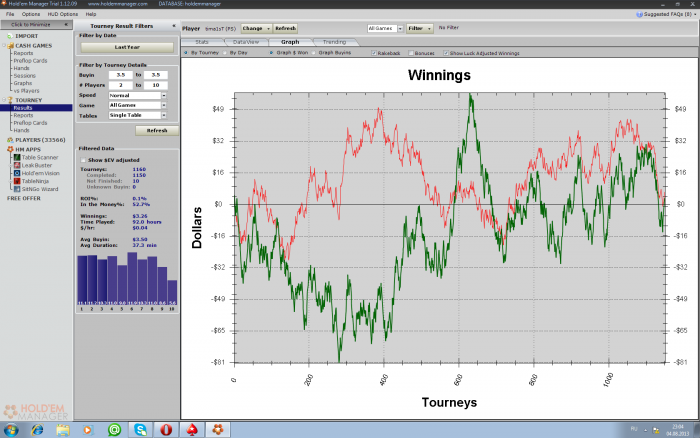Enable Show $EV adjusted checkbox
Viewport: 700px width, 438px height.
coord(83,160)
